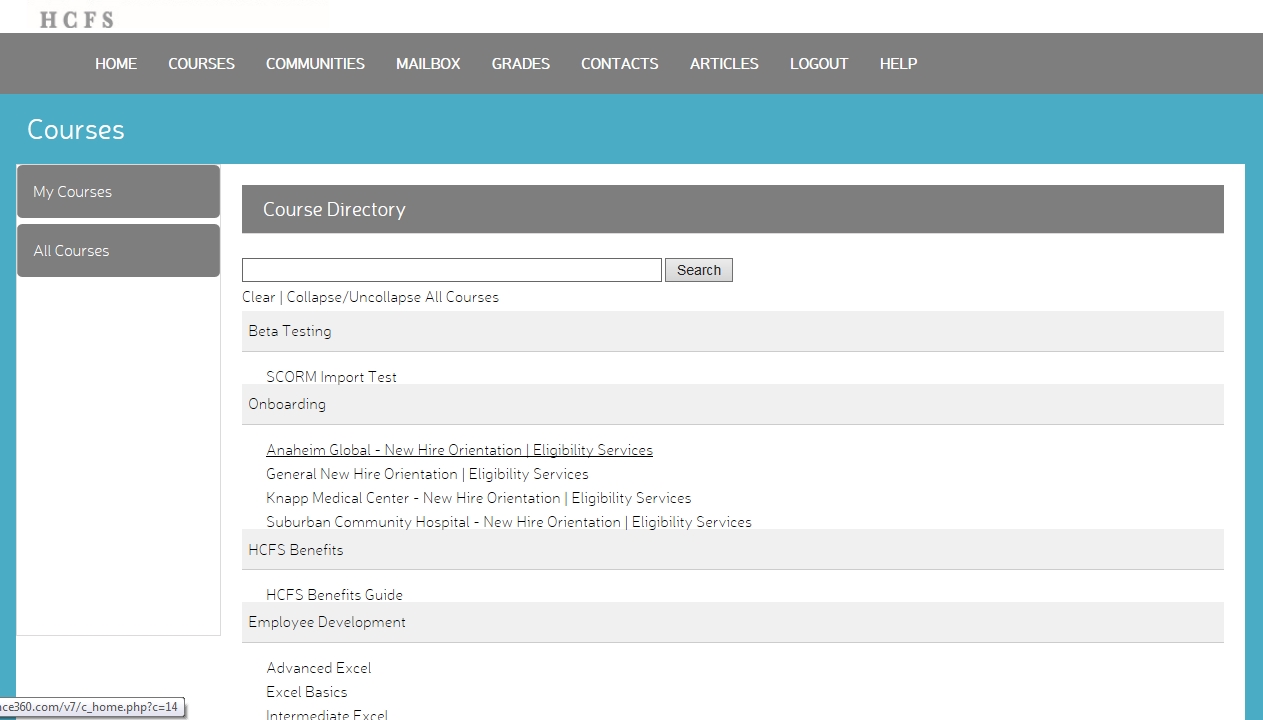The width and height of the screenshot is (1263, 720).
Task: Switch to the My Courses tab
Action: pos(118,192)
